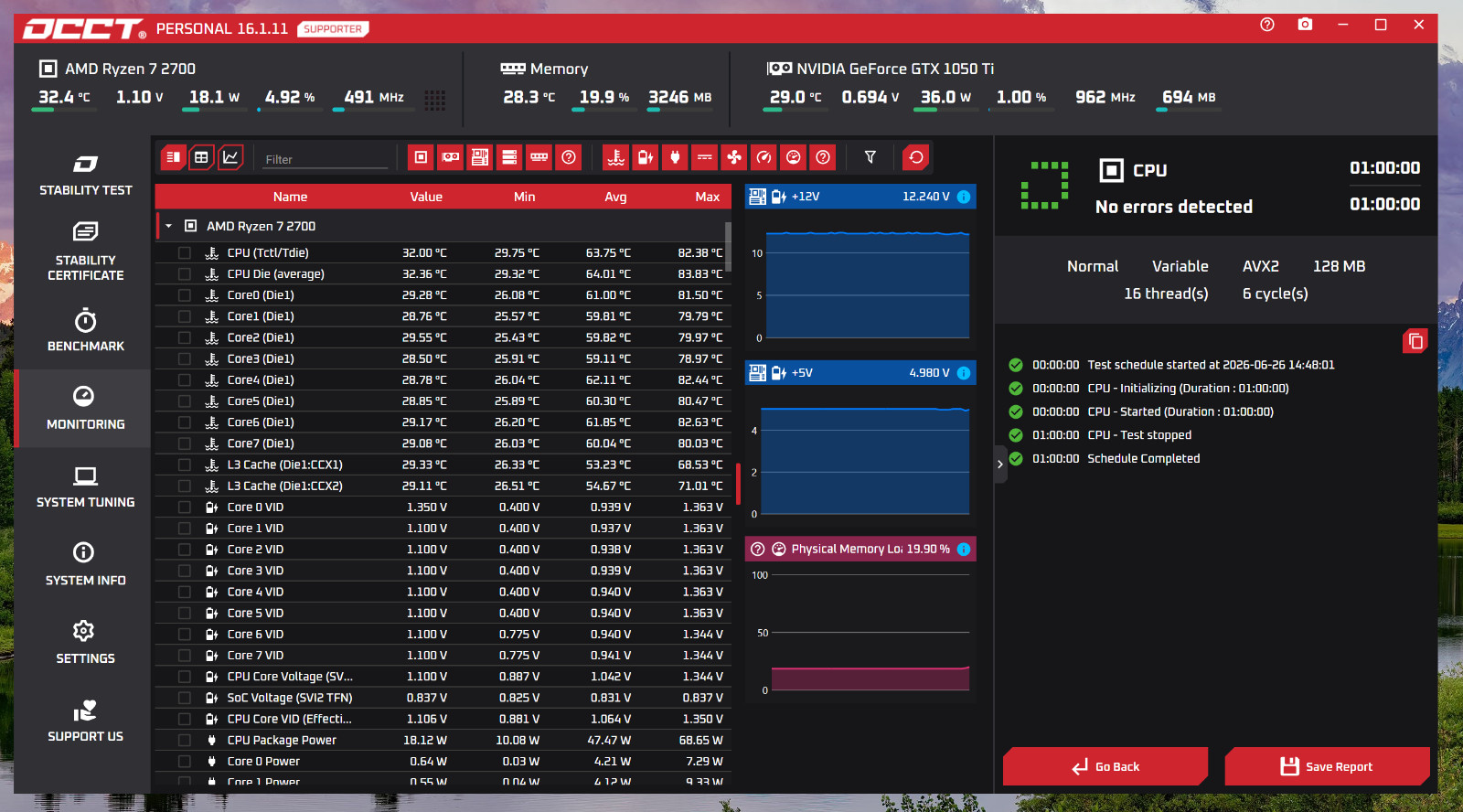Toggle the CPU hardware filter icon

coord(421,157)
